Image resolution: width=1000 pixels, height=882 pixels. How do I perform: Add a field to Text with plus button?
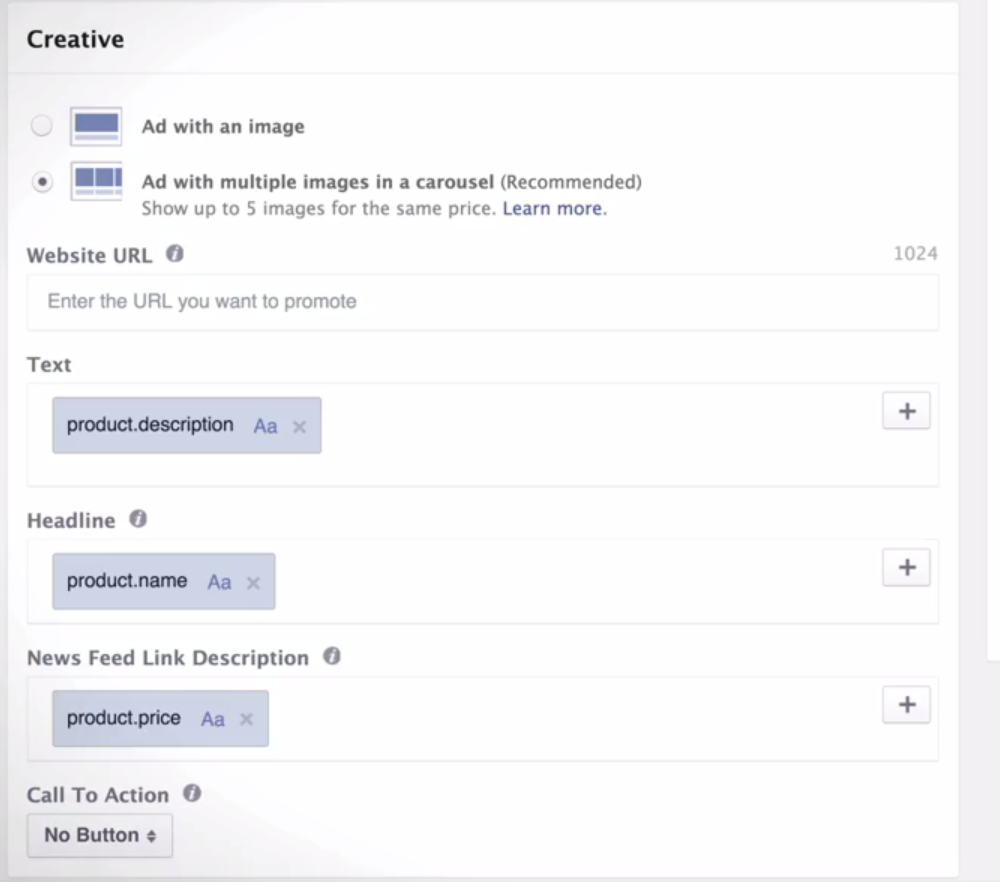click(x=906, y=411)
